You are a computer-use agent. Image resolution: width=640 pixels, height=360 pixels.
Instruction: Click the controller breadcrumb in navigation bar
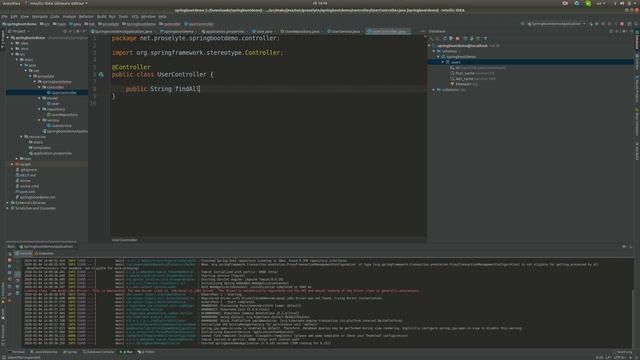click(x=170, y=24)
